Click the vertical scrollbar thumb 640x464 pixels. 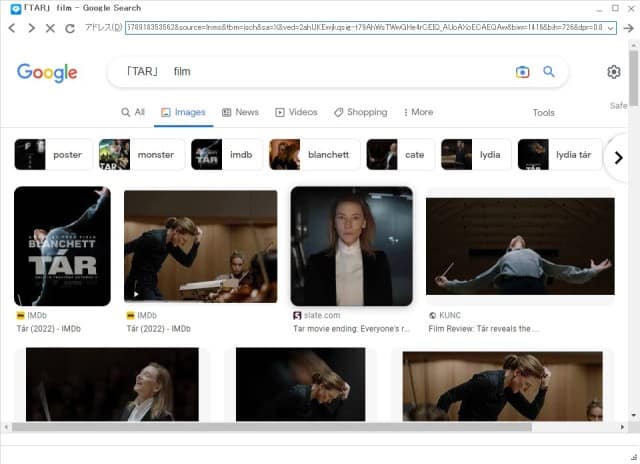tap(633, 78)
